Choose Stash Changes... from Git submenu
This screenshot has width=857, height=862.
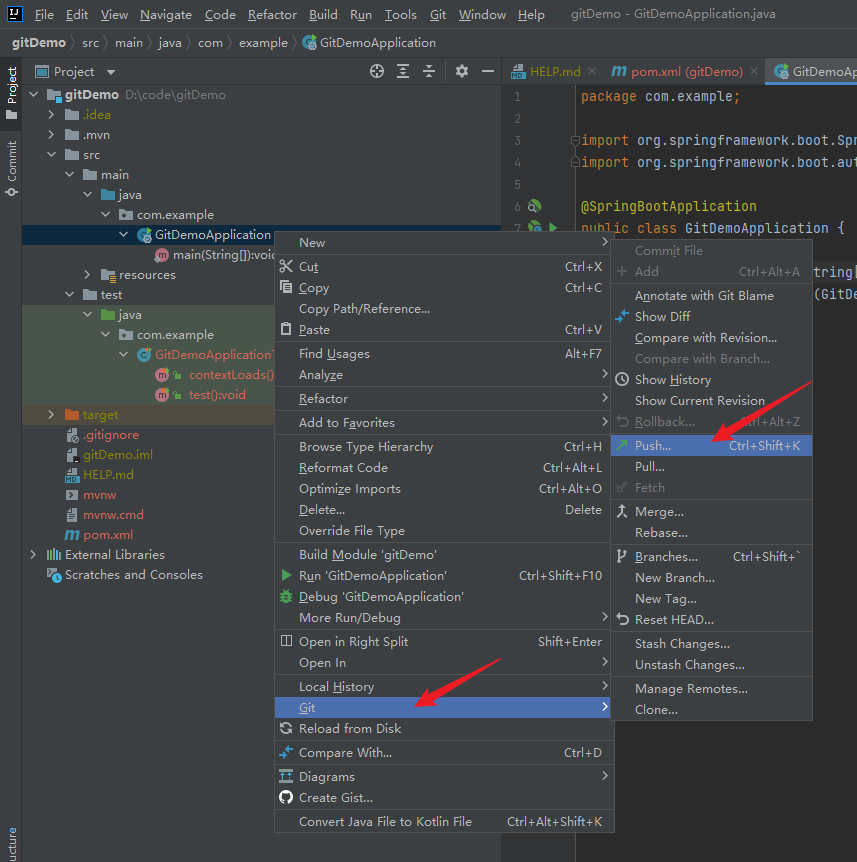click(711, 644)
